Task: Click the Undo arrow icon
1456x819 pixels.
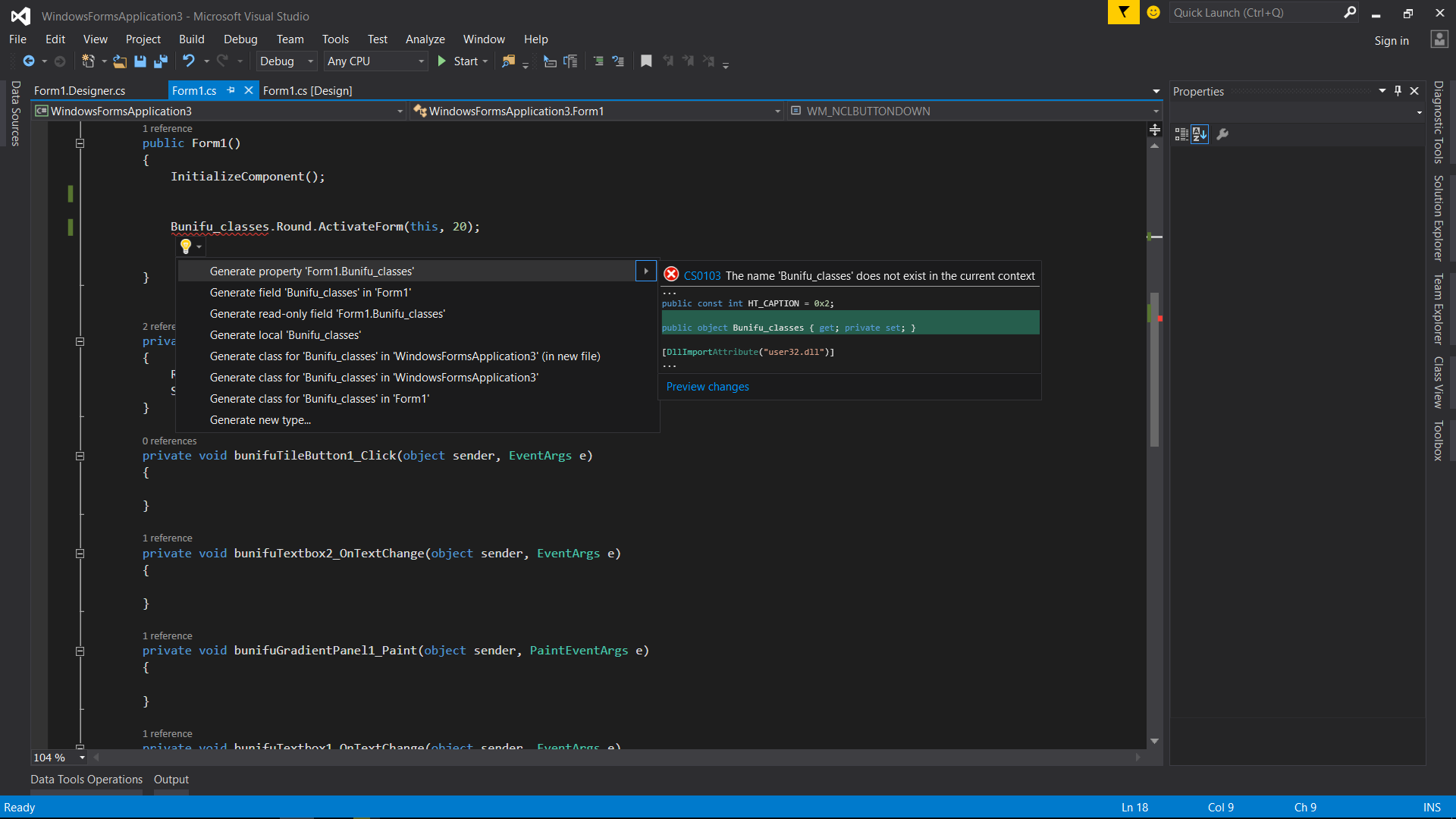Action: click(x=189, y=61)
